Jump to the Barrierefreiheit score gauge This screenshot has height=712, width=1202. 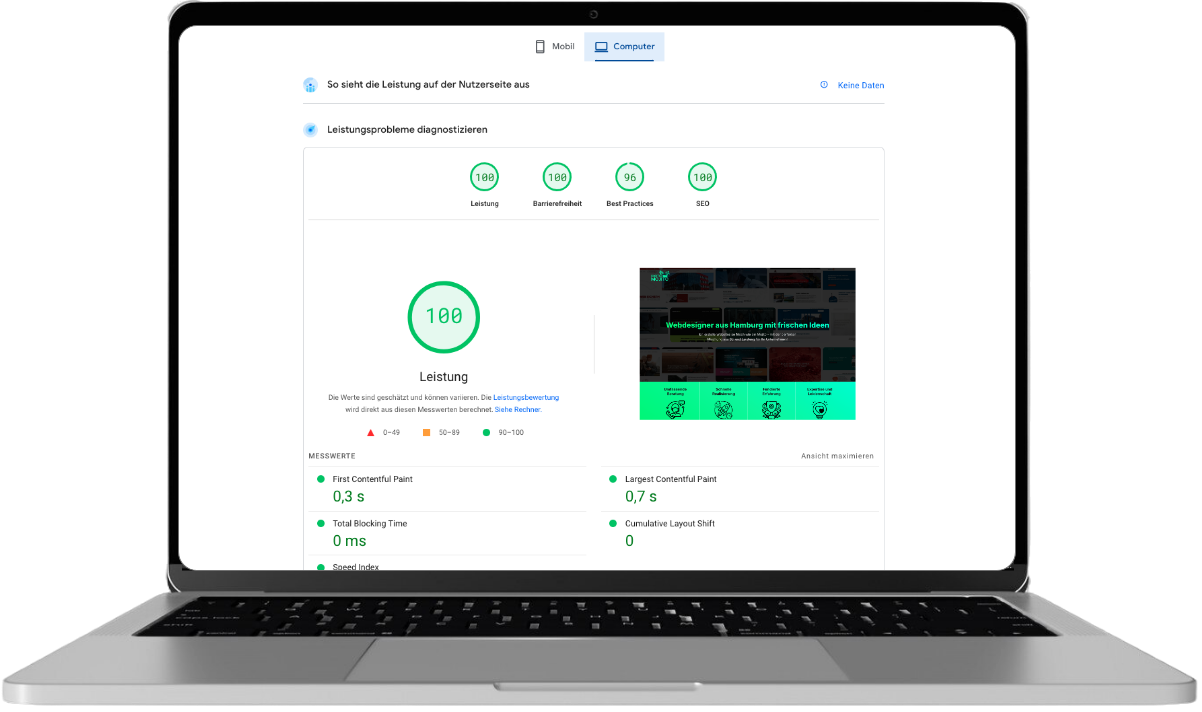pos(557,178)
